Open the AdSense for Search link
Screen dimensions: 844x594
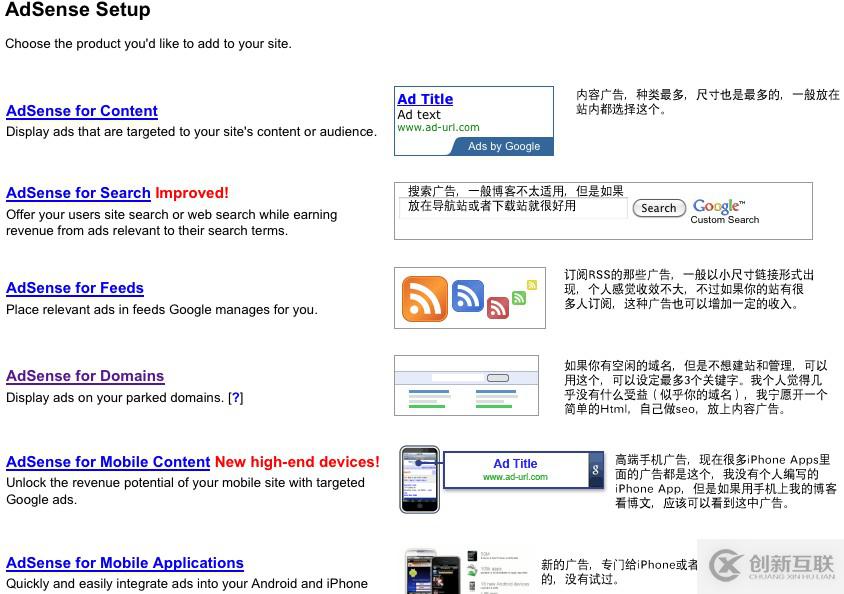pyautogui.click(x=78, y=193)
